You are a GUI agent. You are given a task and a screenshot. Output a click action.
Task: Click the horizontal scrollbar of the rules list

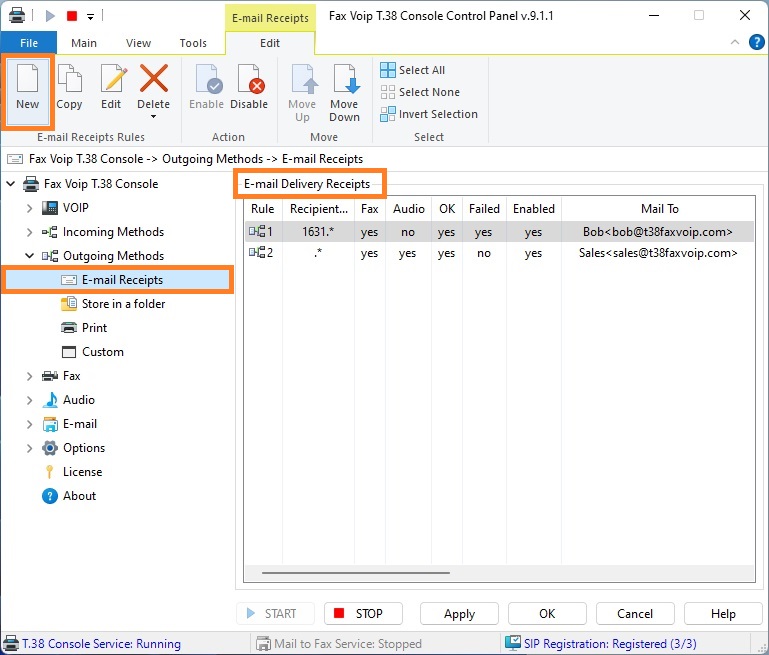(x=356, y=573)
